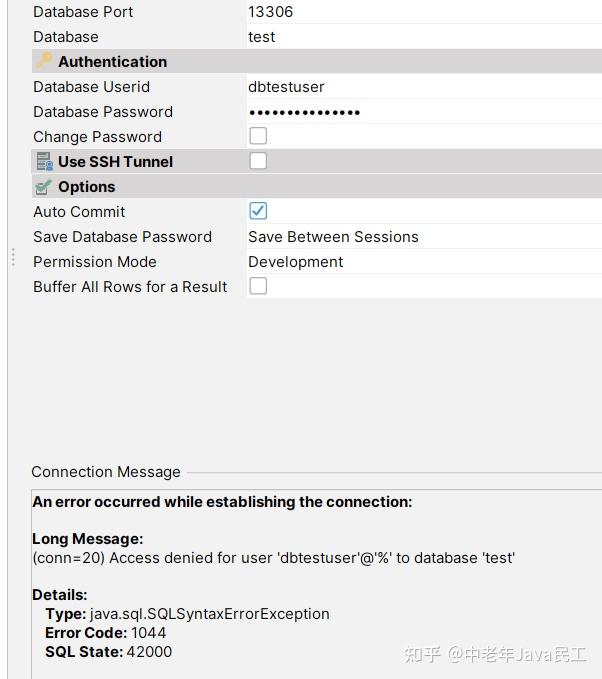Click the Authentication key icon
This screenshot has height=679, width=602.
point(43,62)
